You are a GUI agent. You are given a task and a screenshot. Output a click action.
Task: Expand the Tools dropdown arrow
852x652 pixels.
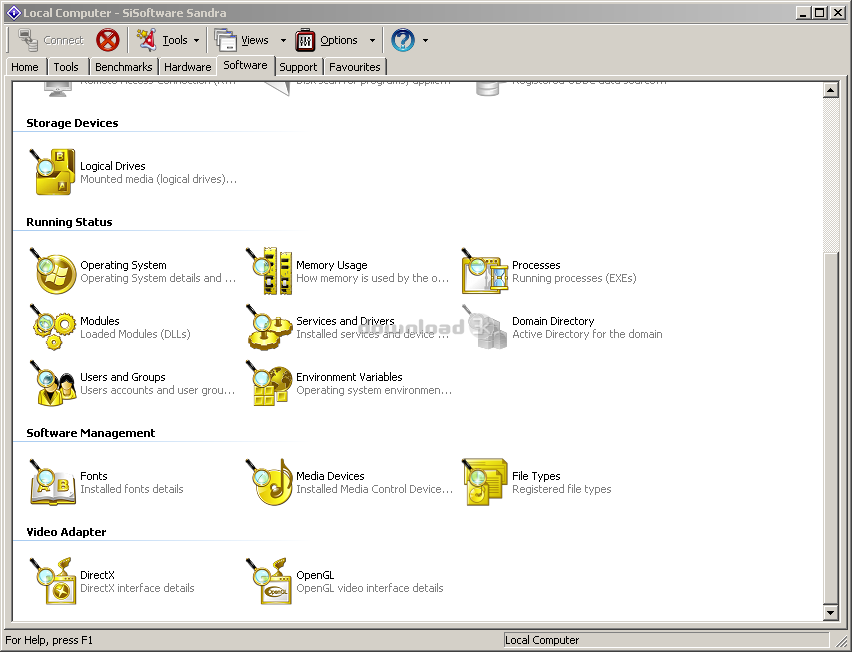[x=196, y=40]
